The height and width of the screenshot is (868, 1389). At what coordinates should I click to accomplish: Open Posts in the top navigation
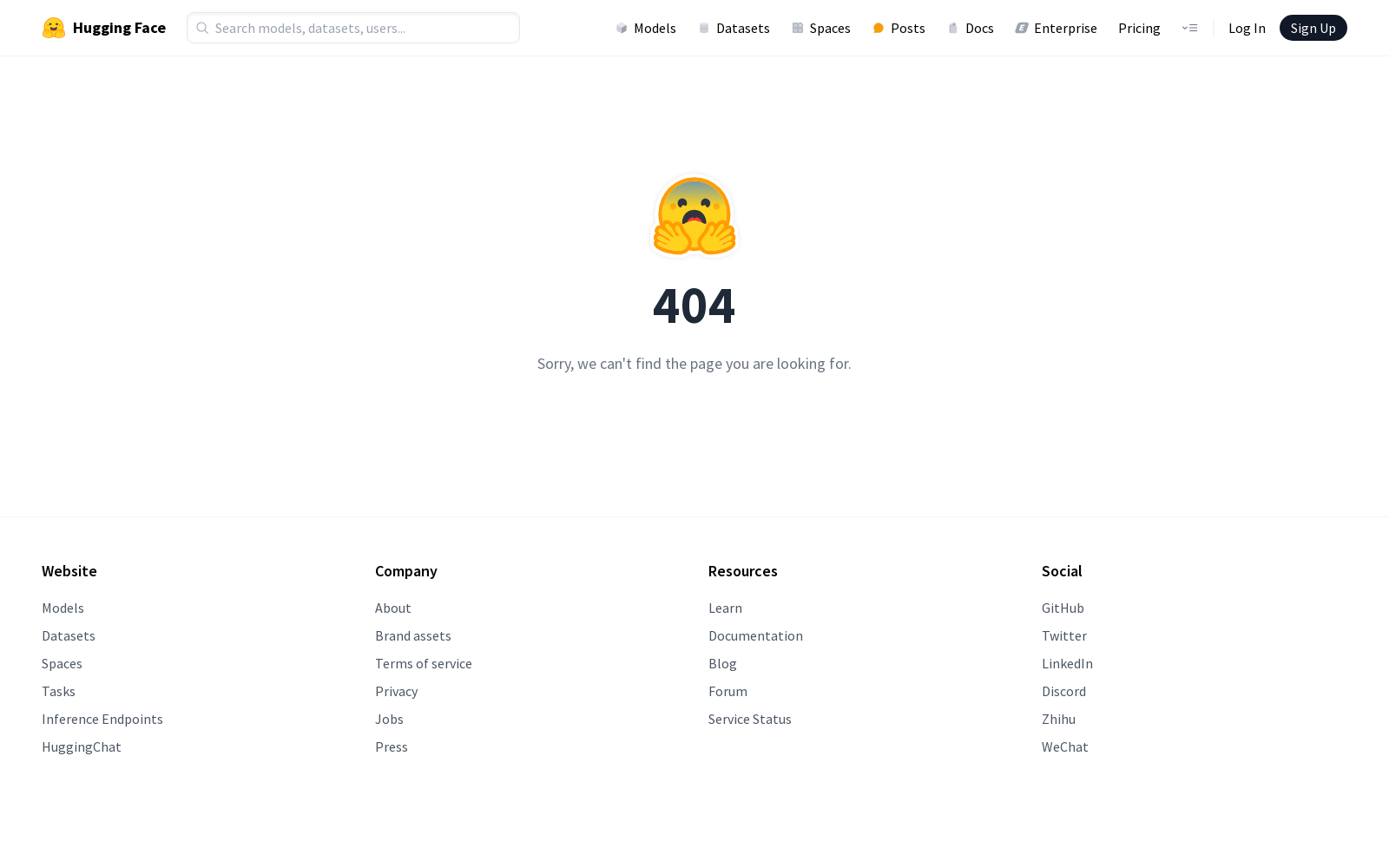click(x=899, y=28)
